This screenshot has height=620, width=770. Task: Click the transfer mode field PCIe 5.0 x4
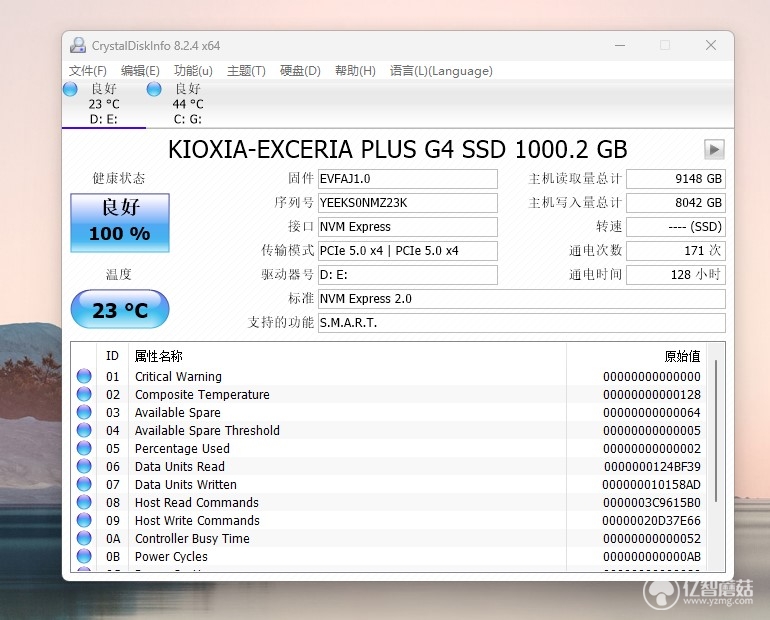(408, 251)
